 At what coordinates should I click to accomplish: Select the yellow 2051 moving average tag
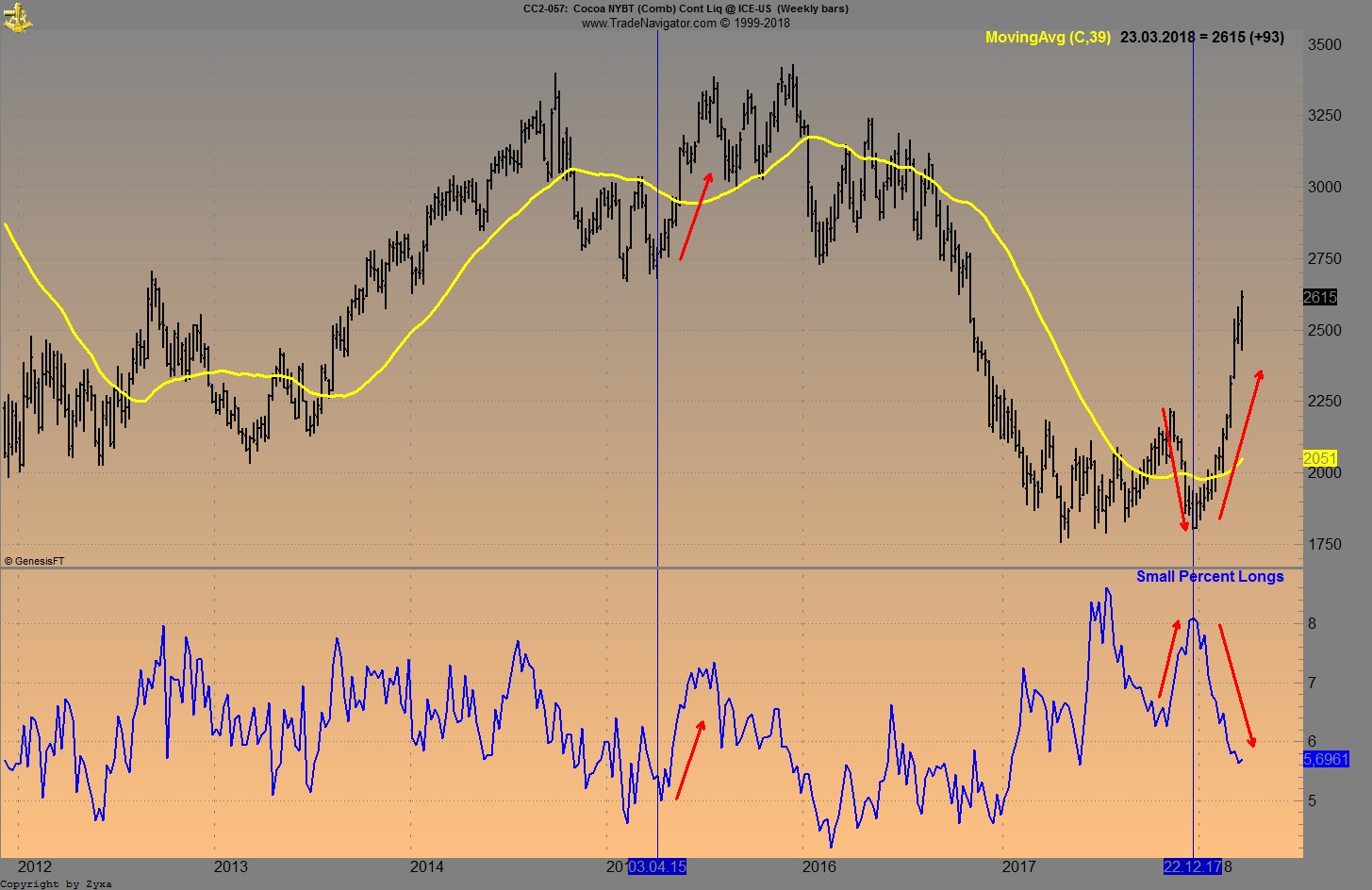1320,458
